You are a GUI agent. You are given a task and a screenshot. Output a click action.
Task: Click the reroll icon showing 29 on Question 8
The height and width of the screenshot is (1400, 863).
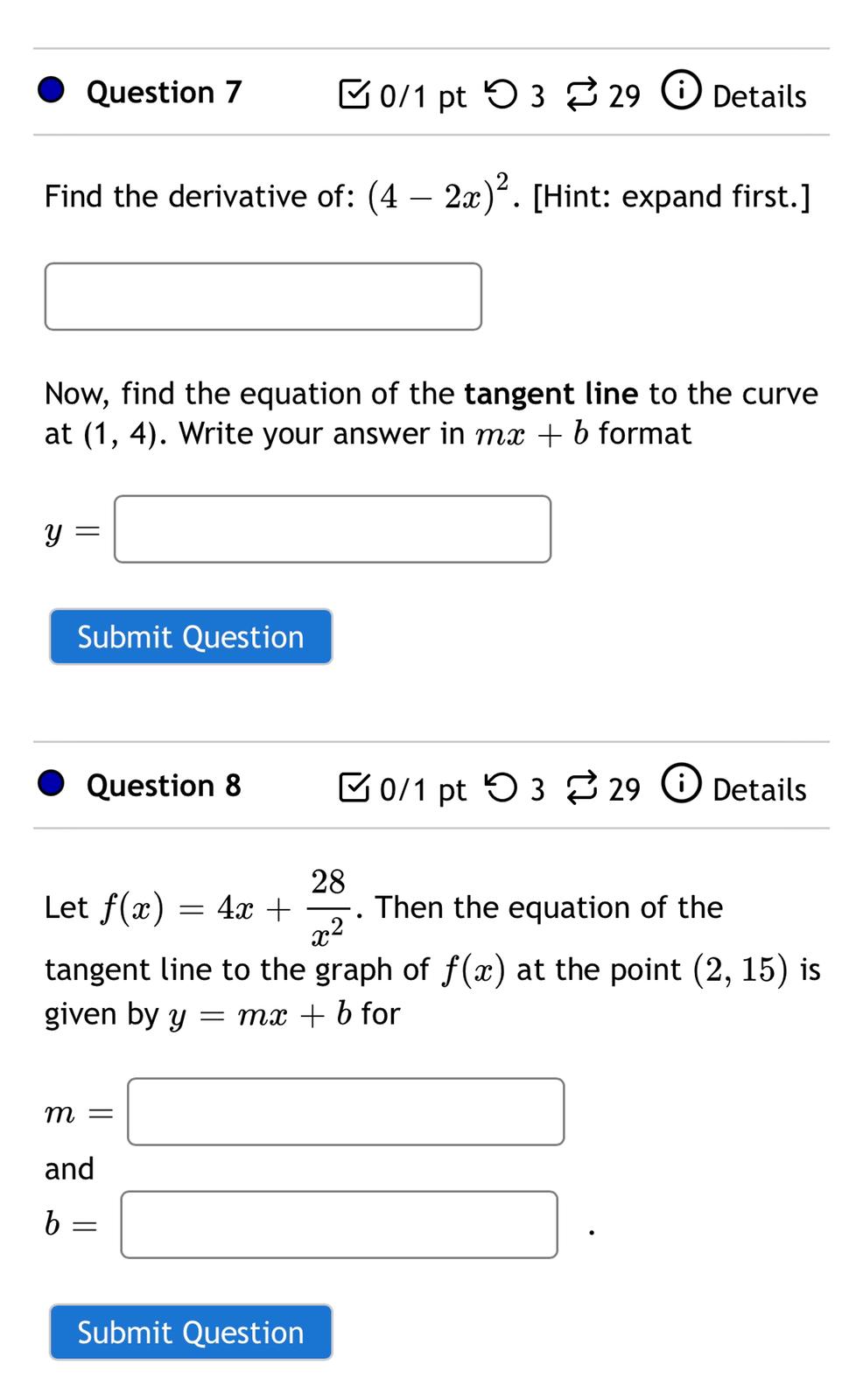583,787
